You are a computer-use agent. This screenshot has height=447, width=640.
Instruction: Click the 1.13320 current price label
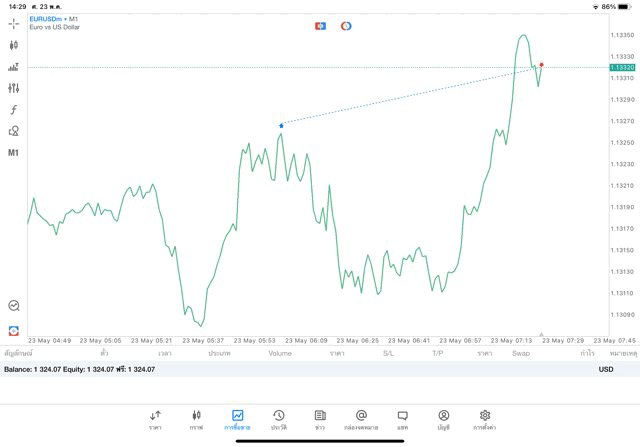click(x=621, y=67)
